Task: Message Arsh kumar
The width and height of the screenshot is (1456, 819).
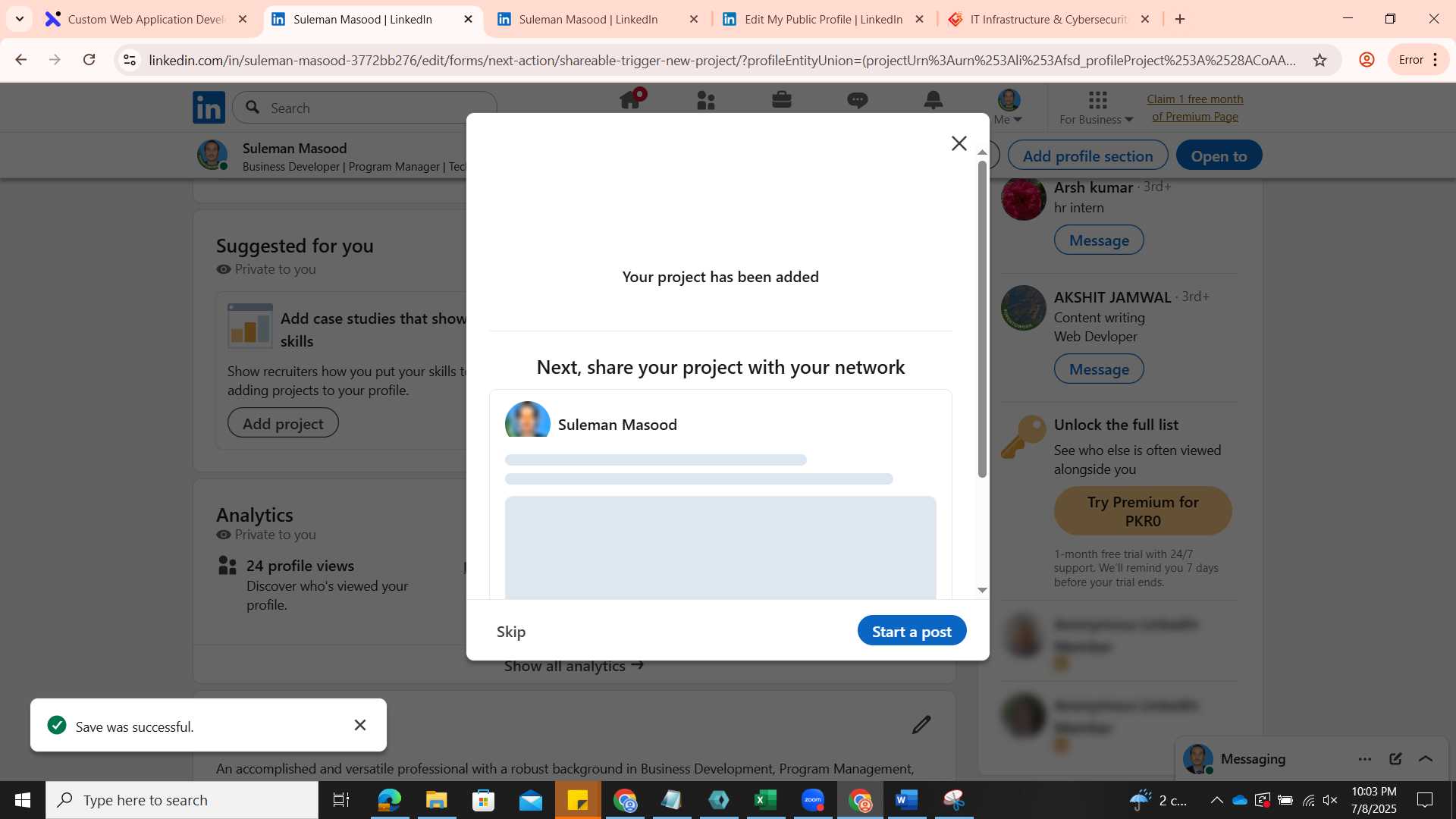Action: (1099, 240)
